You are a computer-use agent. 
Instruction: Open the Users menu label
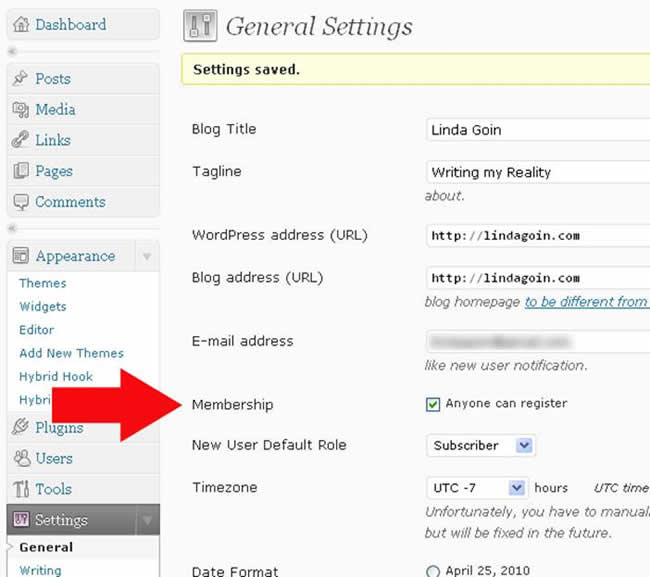54,458
